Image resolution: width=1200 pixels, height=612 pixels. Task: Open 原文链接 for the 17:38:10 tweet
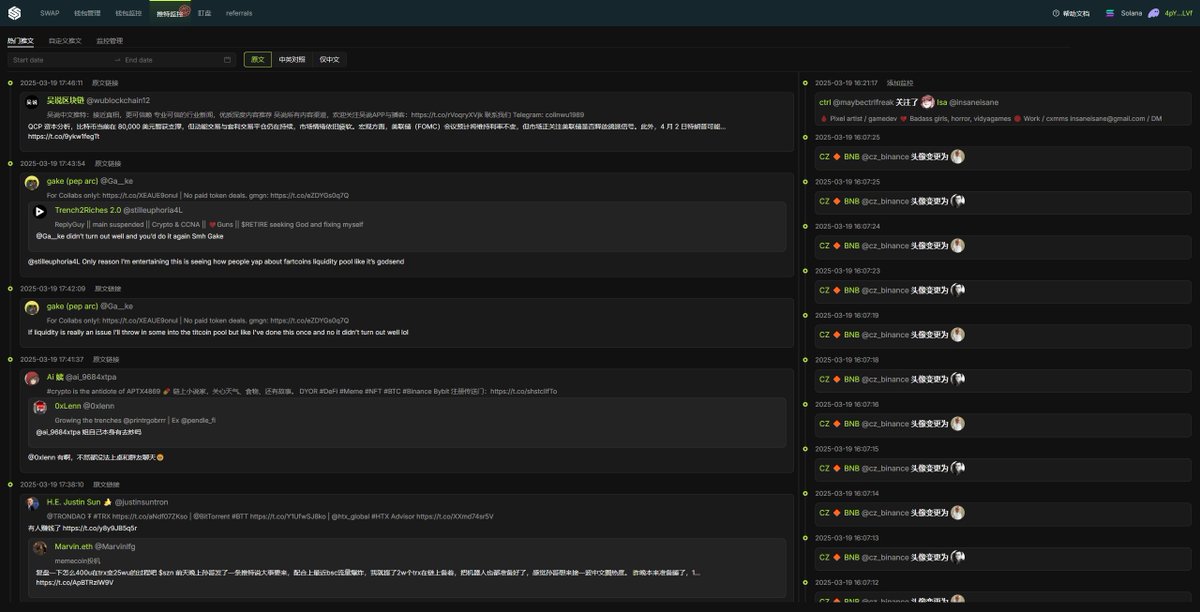[x=106, y=484]
